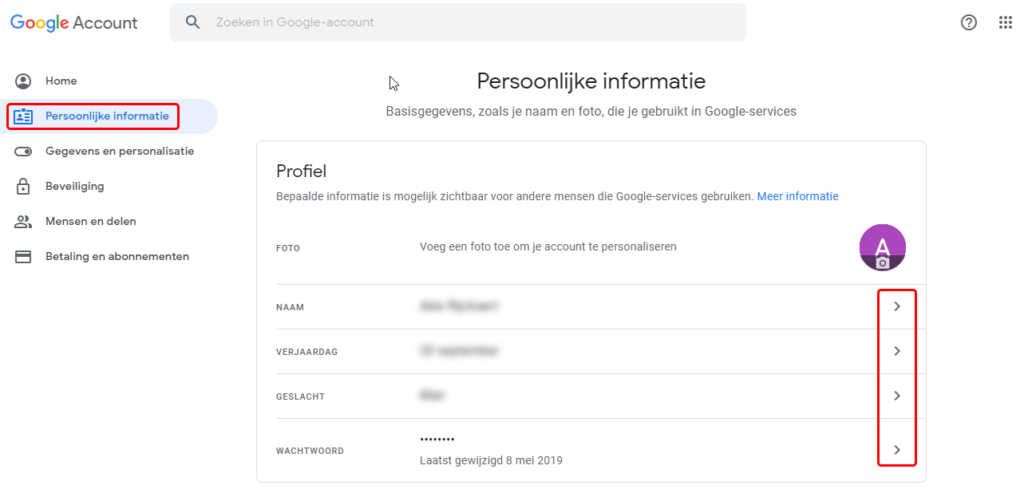Screen dimensions: 1024x489
Task: Open the help question mark icon
Action: click(968, 23)
